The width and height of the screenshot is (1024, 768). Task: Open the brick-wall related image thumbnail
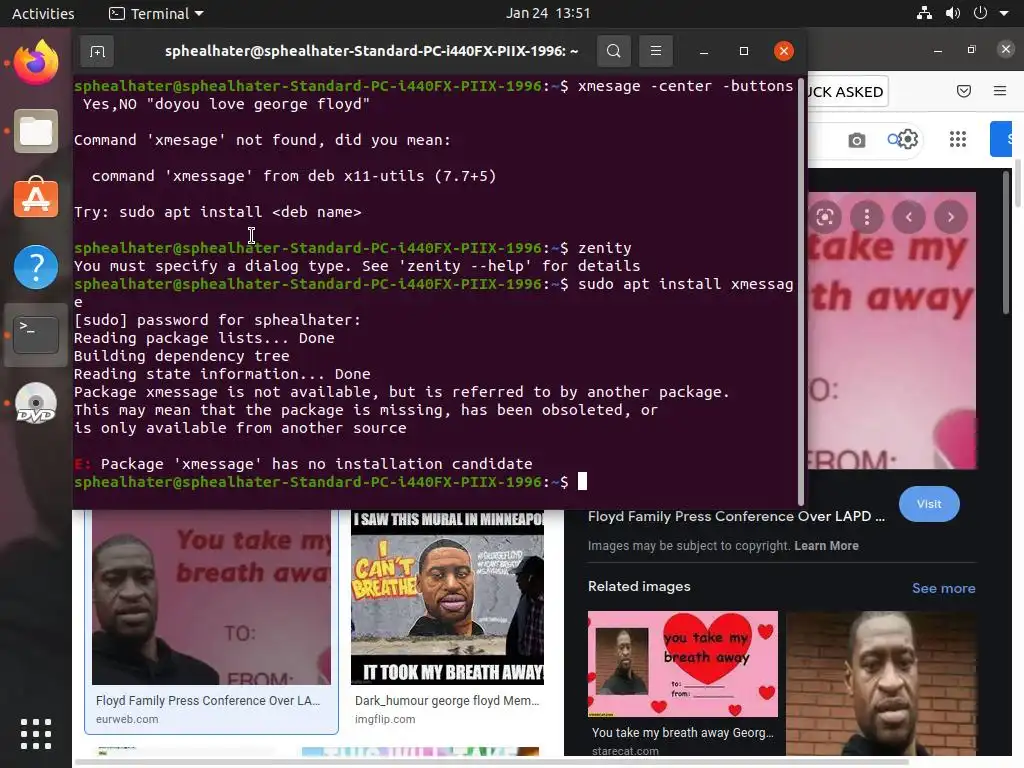(882, 683)
